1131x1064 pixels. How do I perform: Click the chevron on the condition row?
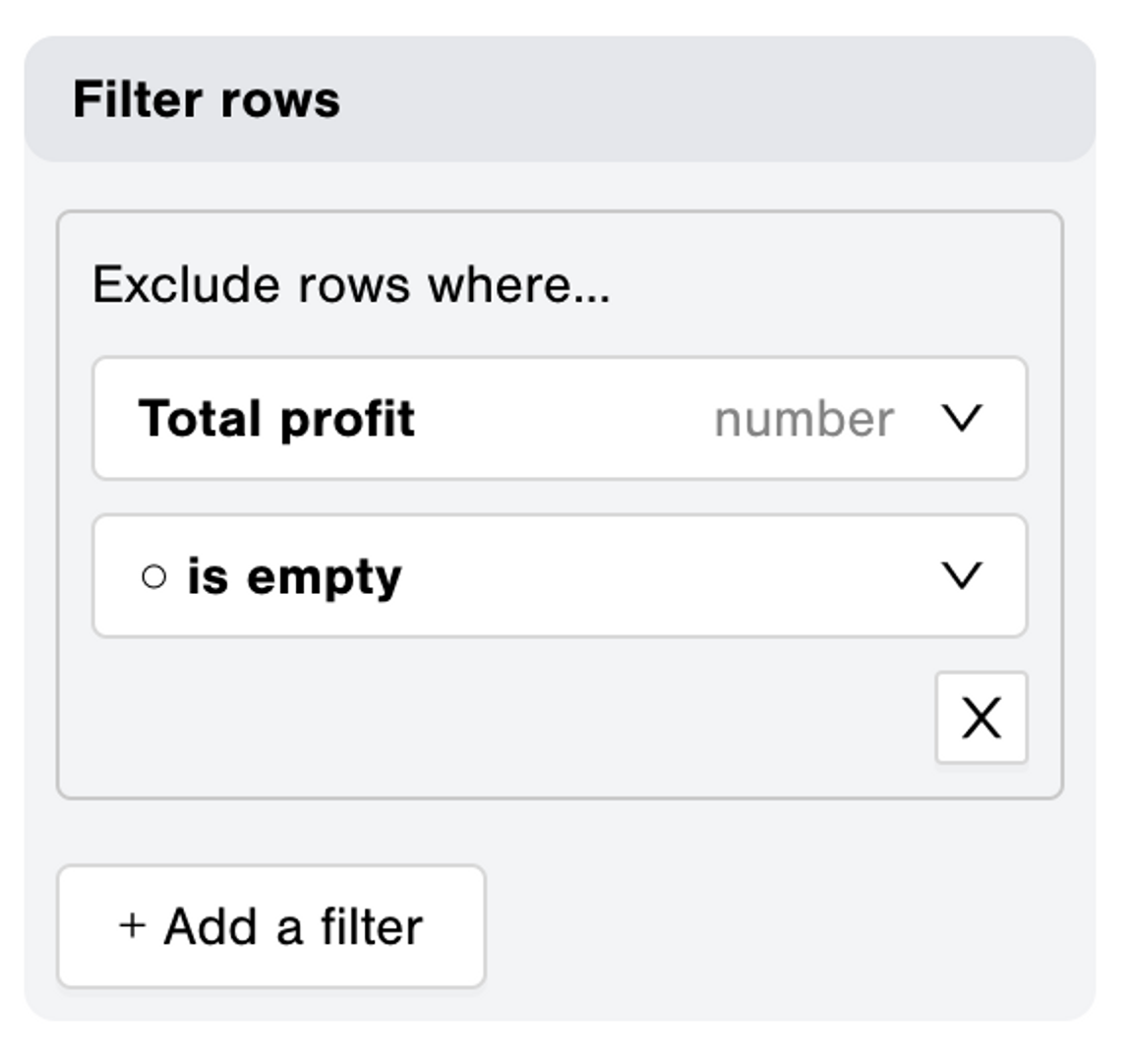pos(962,575)
